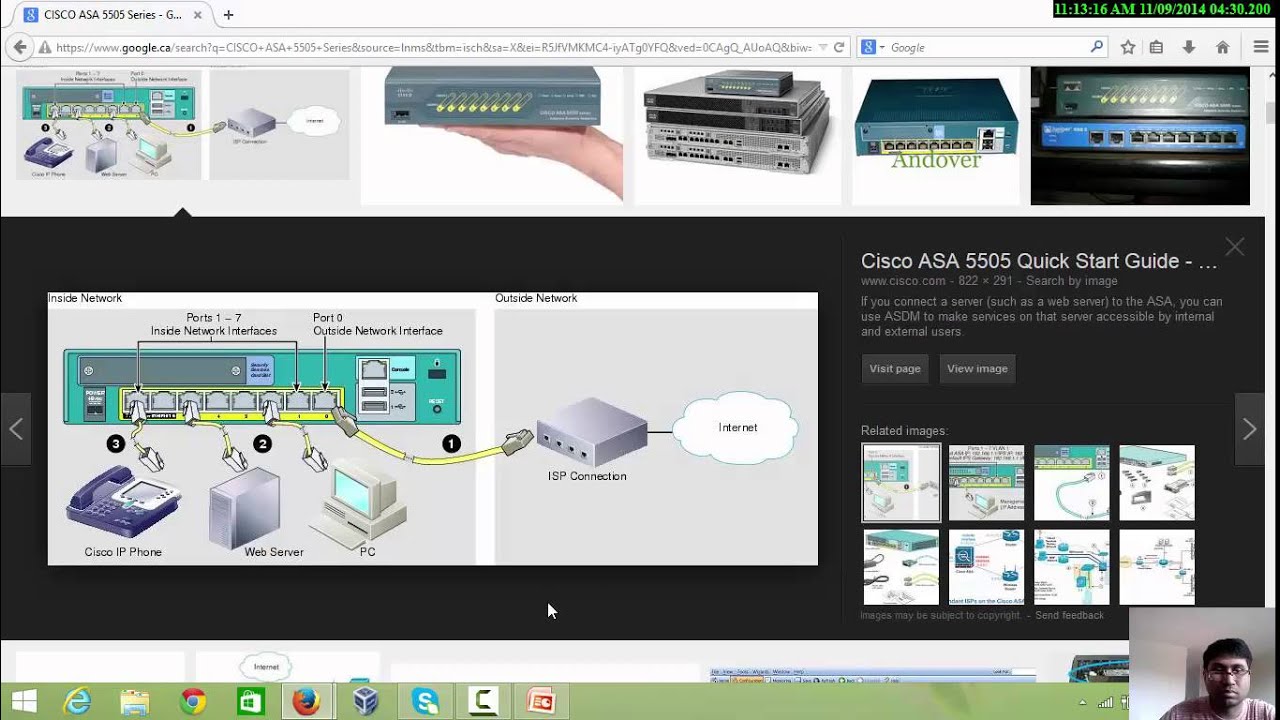Click the network signal tray icon
The height and width of the screenshot is (720, 1280).
tap(1106, 703)
